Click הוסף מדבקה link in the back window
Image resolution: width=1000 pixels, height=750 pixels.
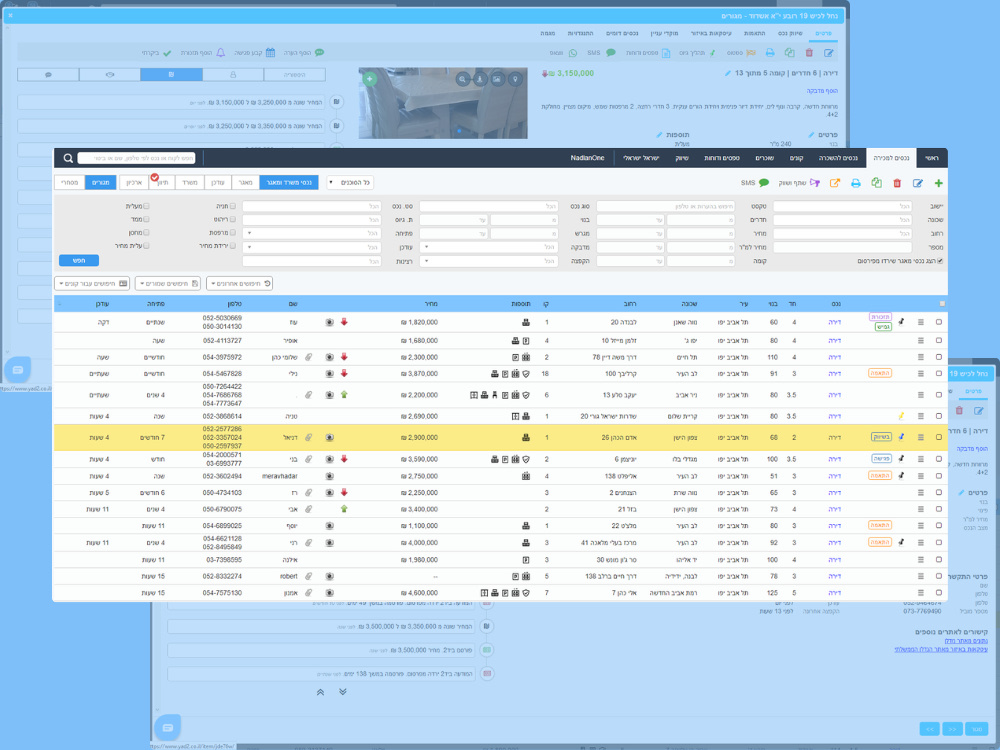[x=822, y=91]
